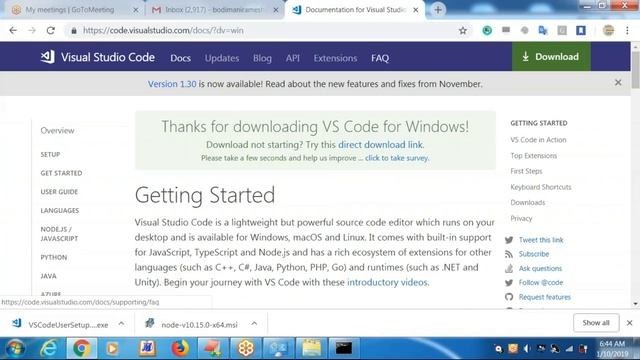
Task: Open new browser tab with plus
Action: tap(438, 9)
